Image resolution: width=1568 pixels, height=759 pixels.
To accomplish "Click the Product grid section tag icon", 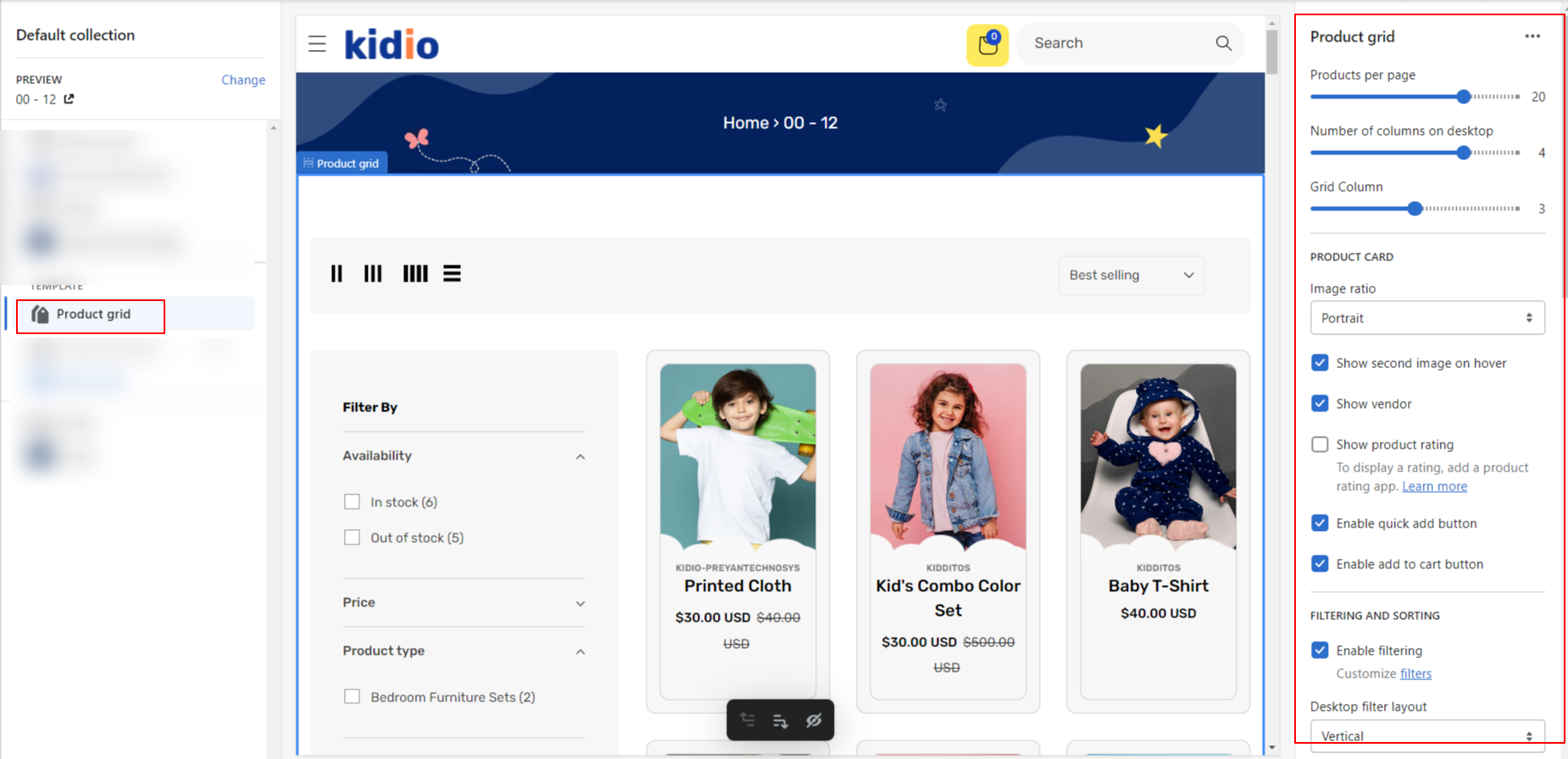I will 309,163.
